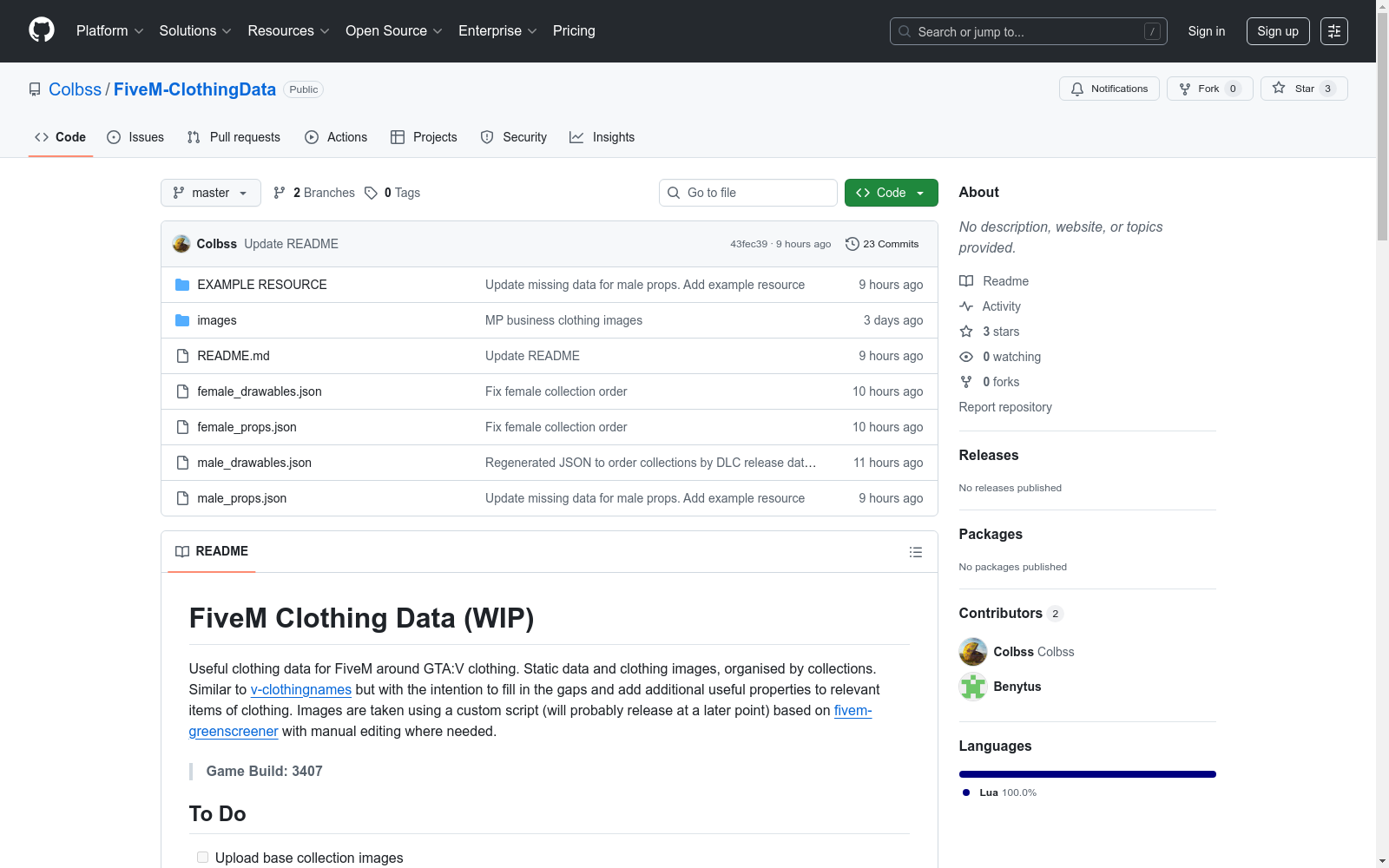The width and height of the screenshot is (1389, 868).
Task: Click the search magnifier icon in header
Action: (905, 31)
